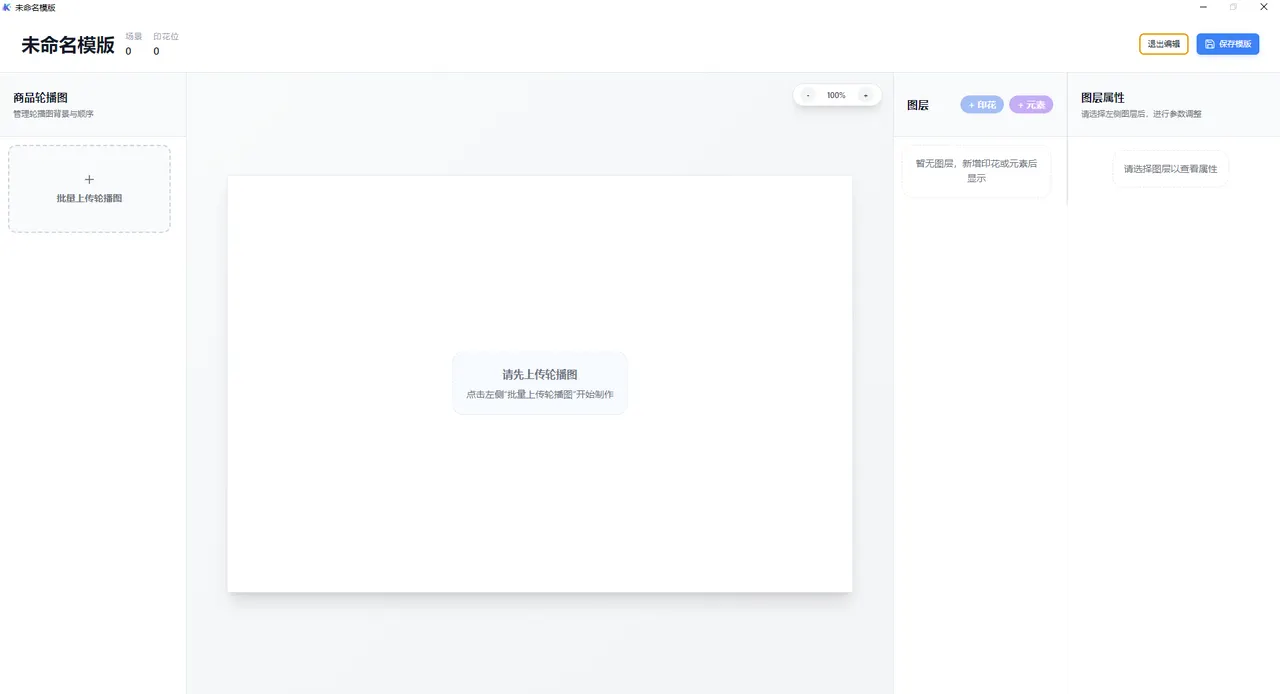The width and height of the screenshot is (1280, 694).
Task: Click the 商品轮播图 panel header
Action: tap(41, 98)
